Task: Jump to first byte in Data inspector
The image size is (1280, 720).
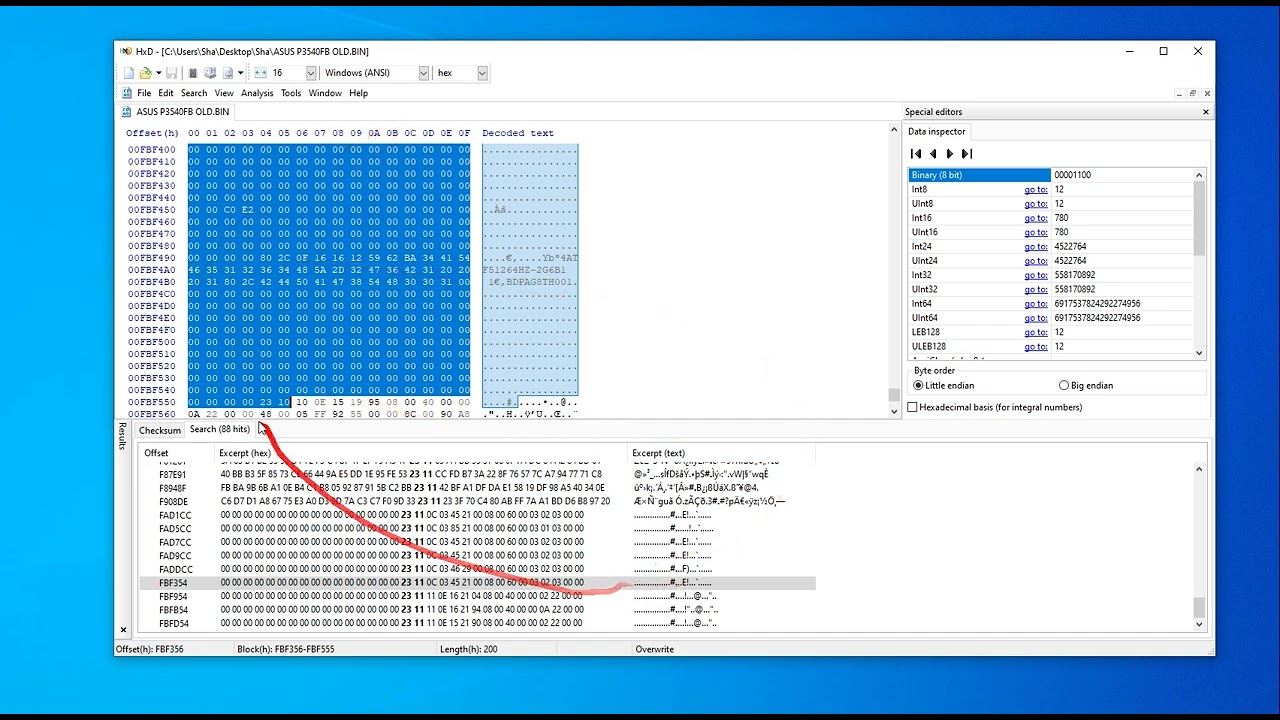Action: [x=916, y=154]
